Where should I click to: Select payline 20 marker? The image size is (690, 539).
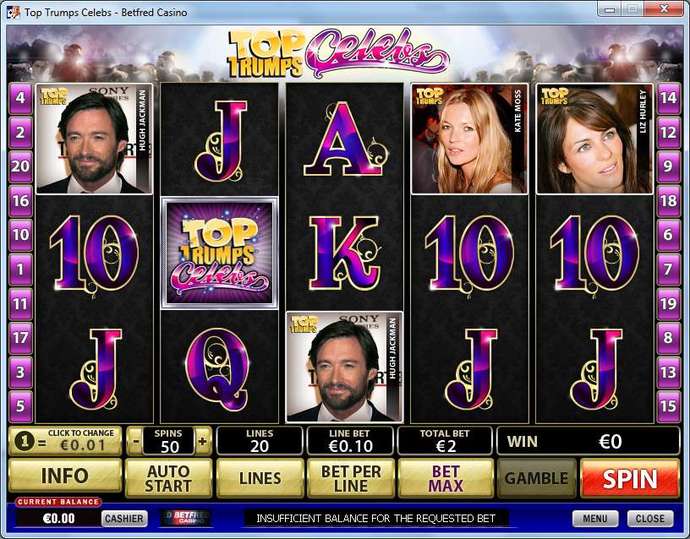pos(20,166)
